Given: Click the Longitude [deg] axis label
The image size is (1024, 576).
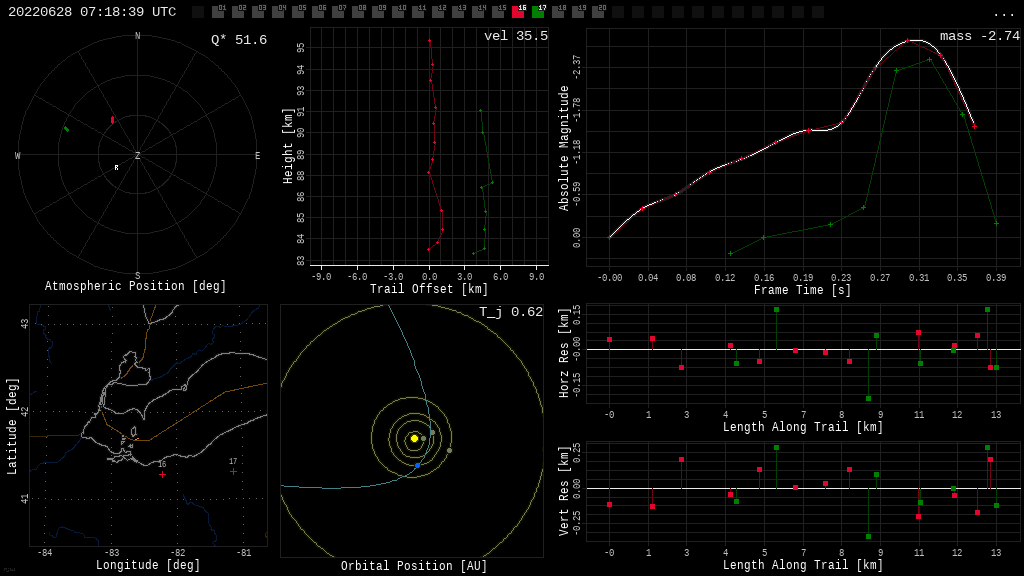Looking at the screenshot, I should [x=148, y=564].
